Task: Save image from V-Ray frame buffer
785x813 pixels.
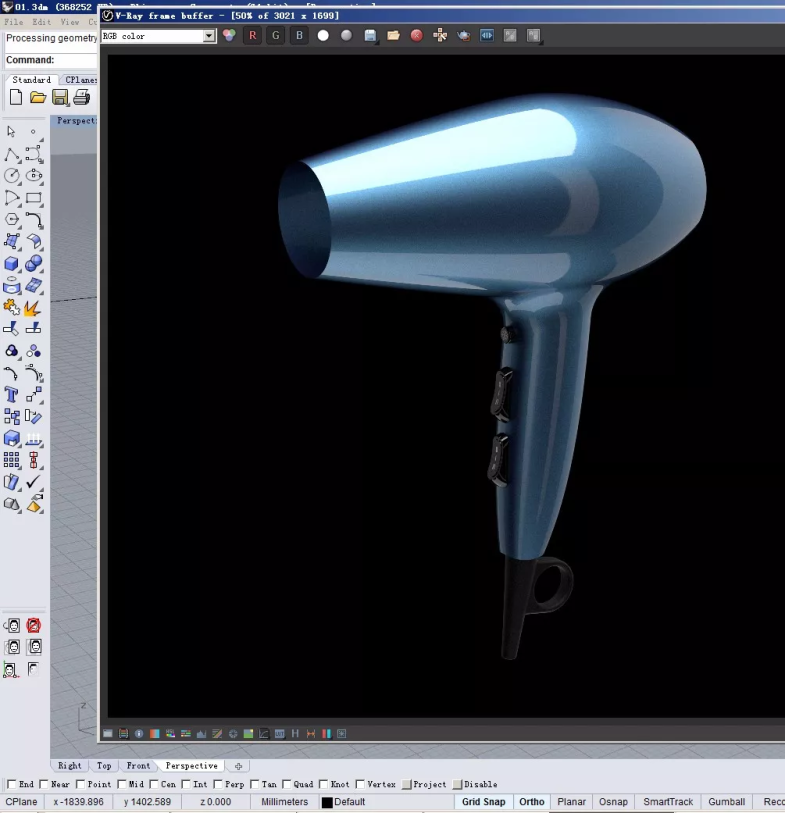Action: (370, 36)
